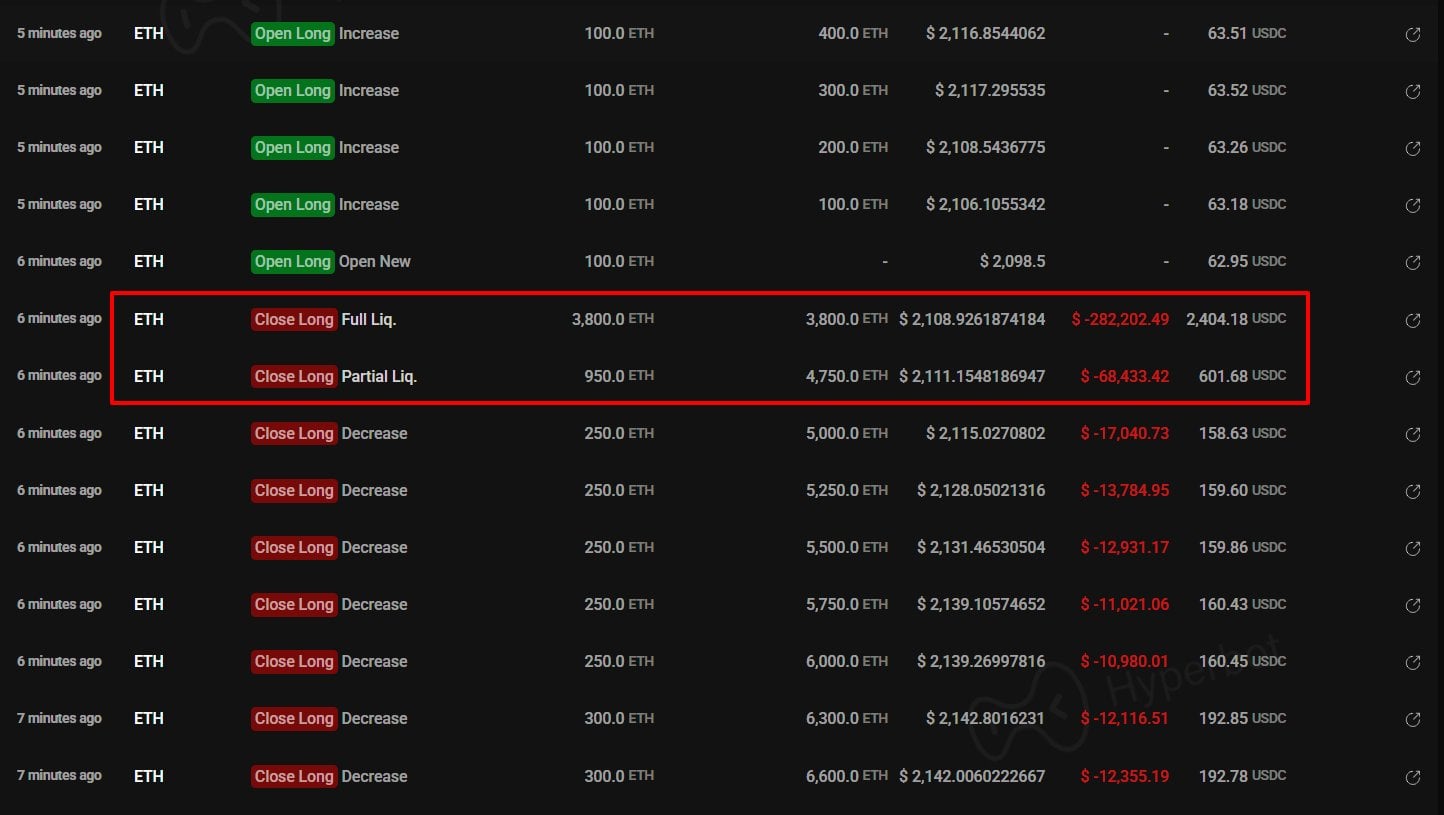Click the position value 5,500.0 ETH
This screenshot has height=815, width=1444.
(x=847, y=547)
